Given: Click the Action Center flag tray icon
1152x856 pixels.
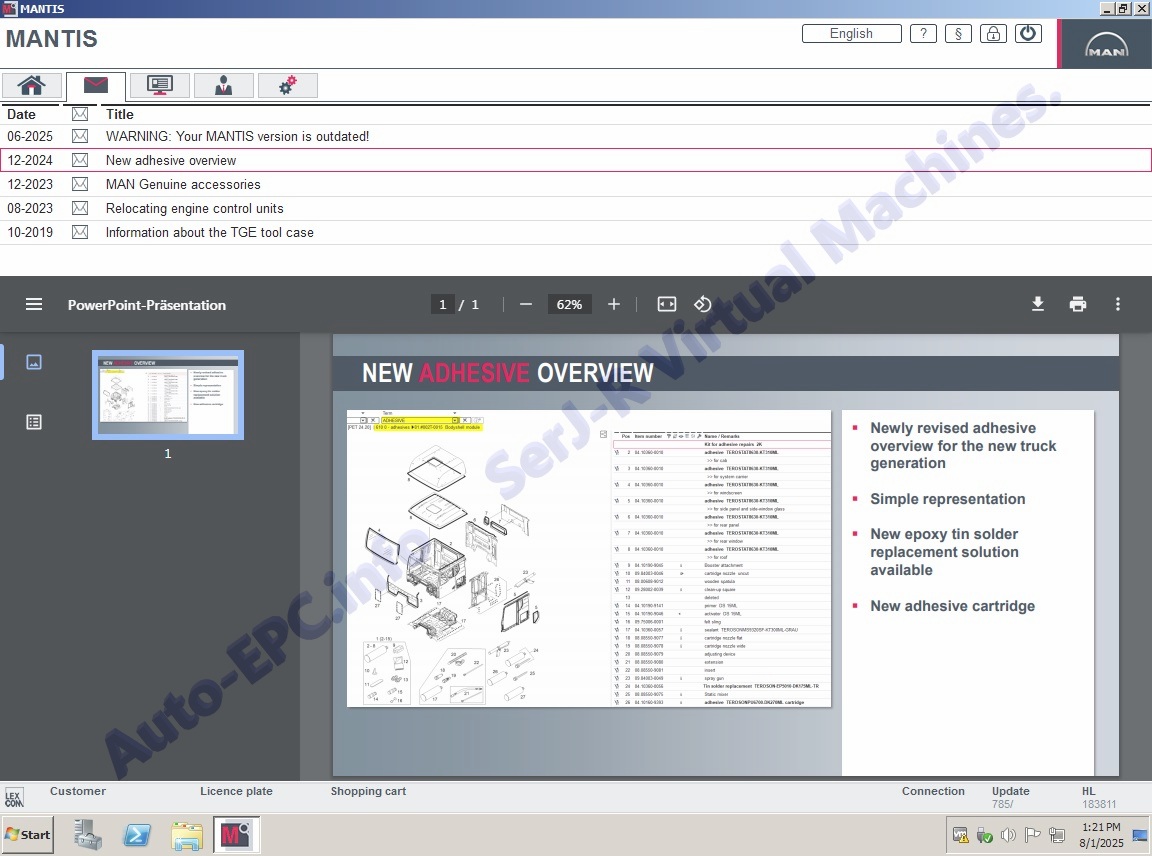Looking at the screenshot, I should (x=1032, y=835).
